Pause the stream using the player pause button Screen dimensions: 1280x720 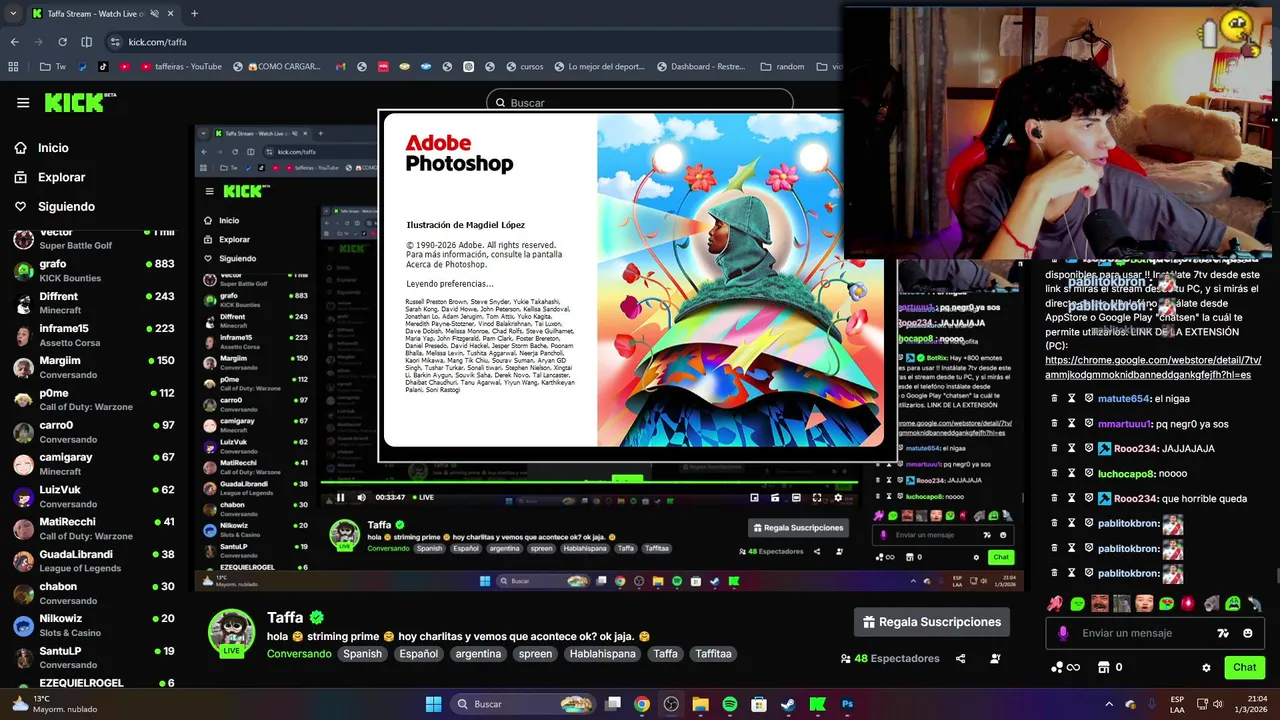340,497
